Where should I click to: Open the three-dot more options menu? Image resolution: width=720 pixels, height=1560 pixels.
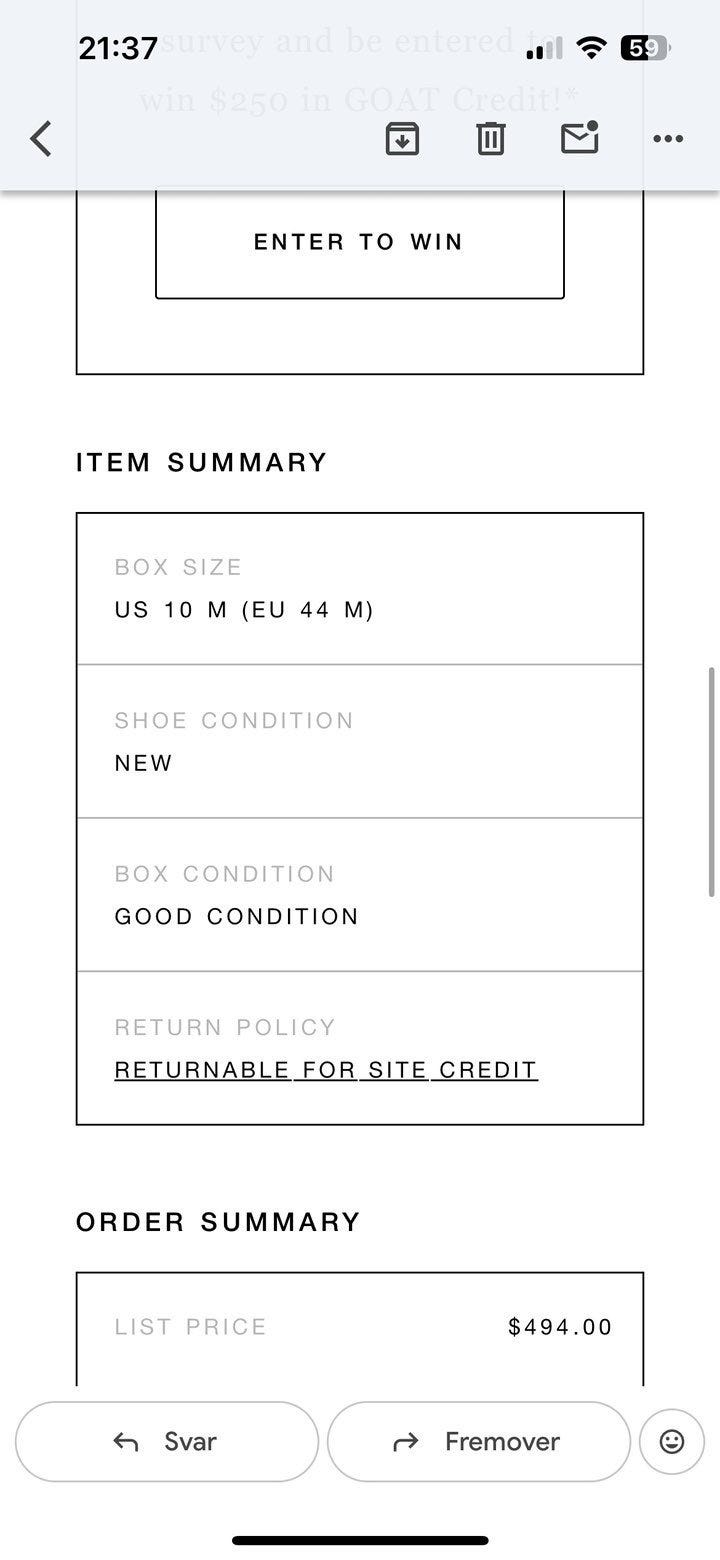click(668, 139)
